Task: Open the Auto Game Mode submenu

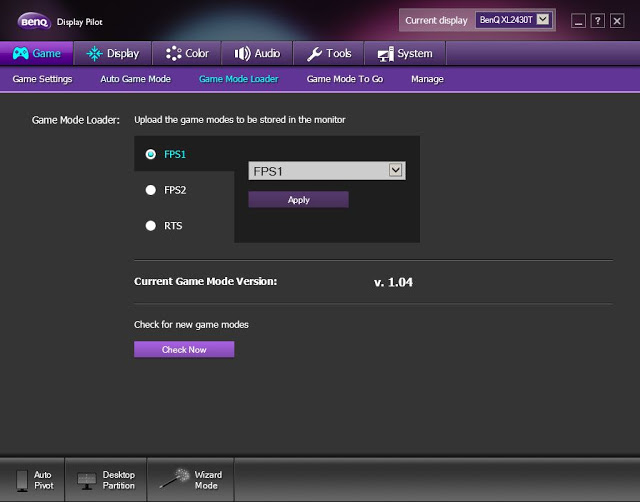Action: click(136, 79)
